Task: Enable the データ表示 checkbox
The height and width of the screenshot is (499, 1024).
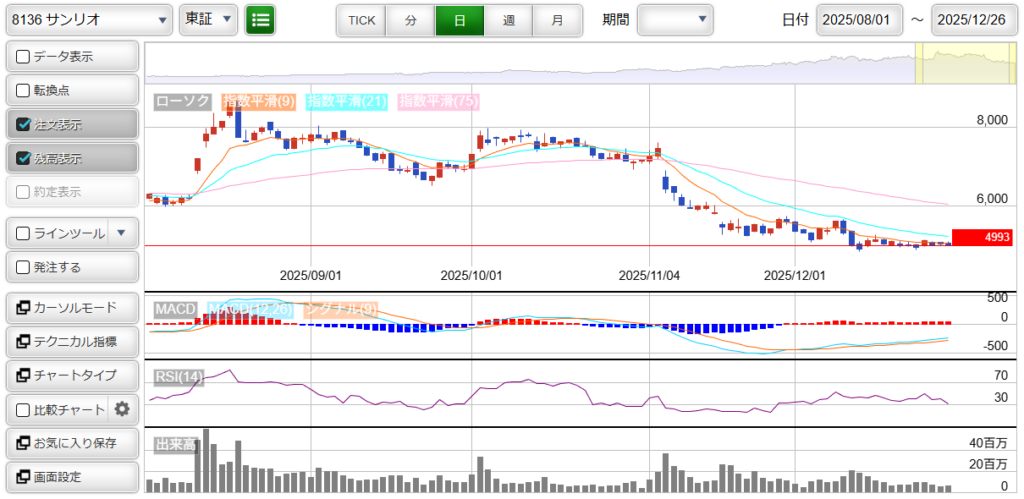Action: point(24,57)
